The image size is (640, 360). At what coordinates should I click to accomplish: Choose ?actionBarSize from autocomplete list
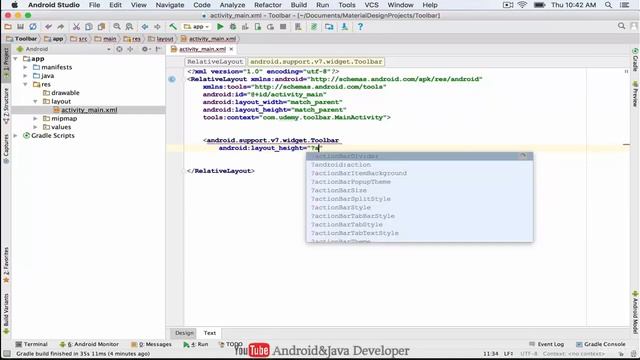coord(420,190)
